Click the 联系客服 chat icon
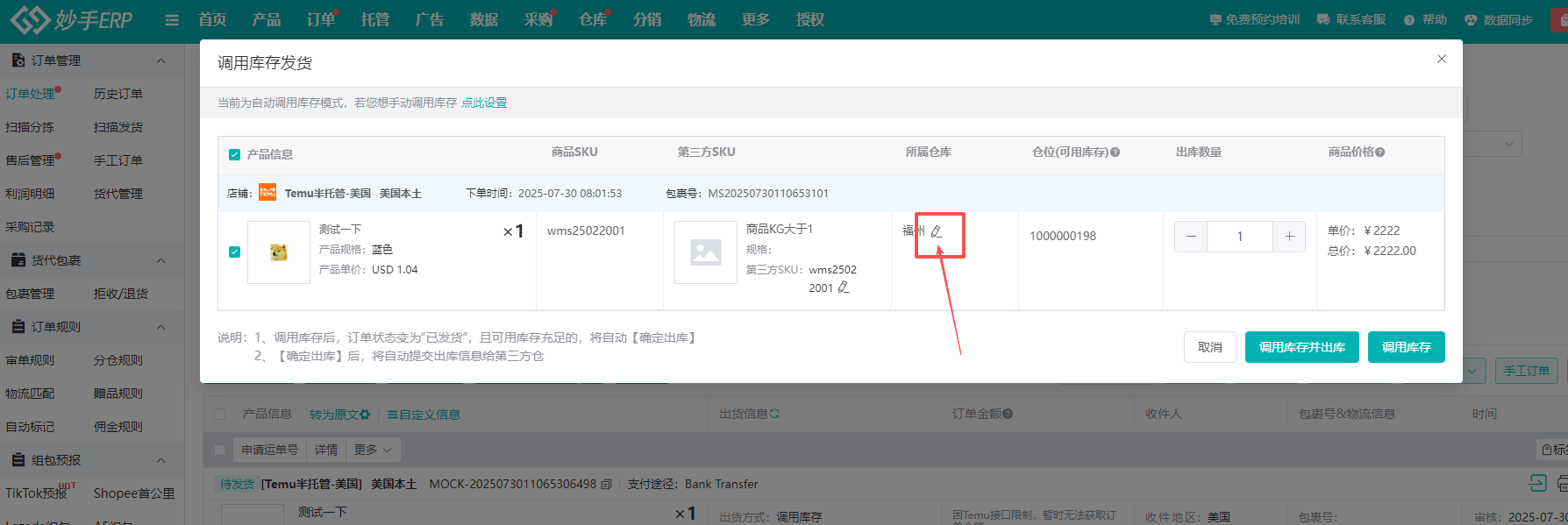Viewport: 1568px width, 525px height. 1323,19
